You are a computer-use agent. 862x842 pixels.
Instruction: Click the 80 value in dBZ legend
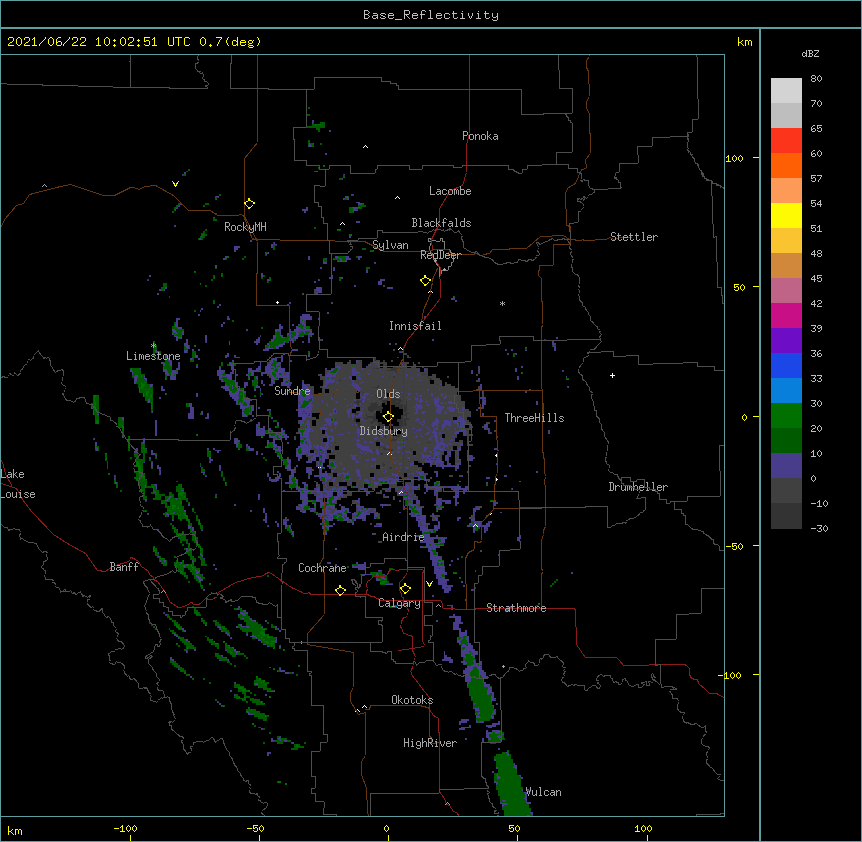coord(816,79)
